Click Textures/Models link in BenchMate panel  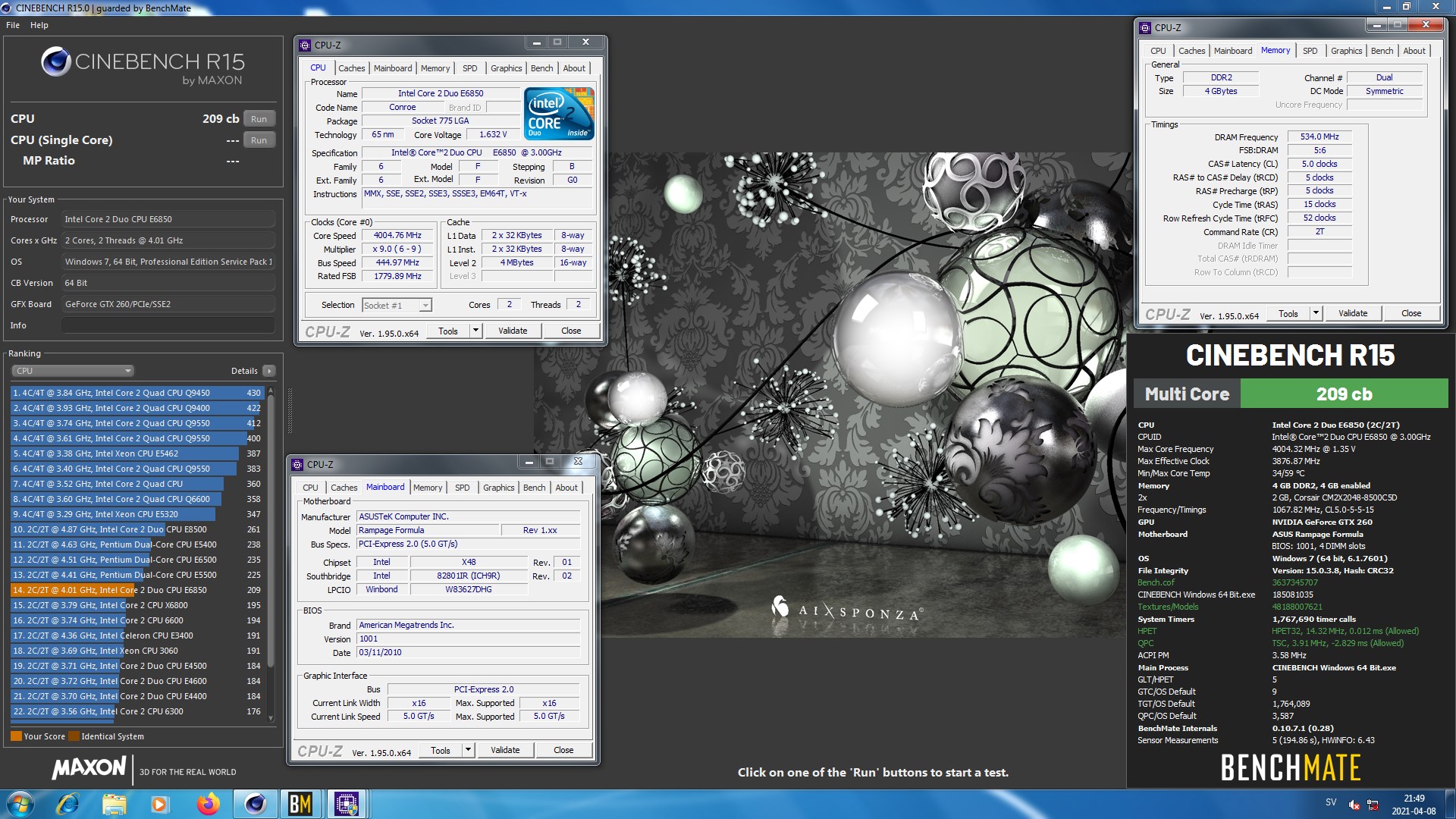(x=1168, y=607)
